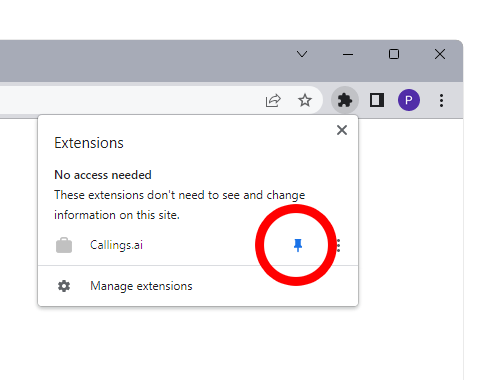This screenshot has height=380, width=500.
Task: Close the Extensions popup
Action: [x=342, y=130]
